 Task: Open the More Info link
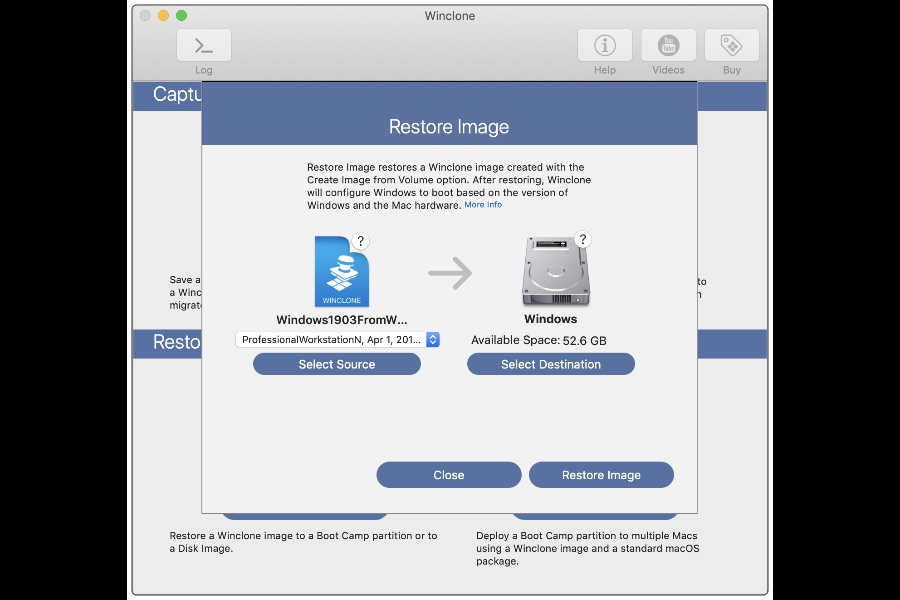(x=483, y=205)
